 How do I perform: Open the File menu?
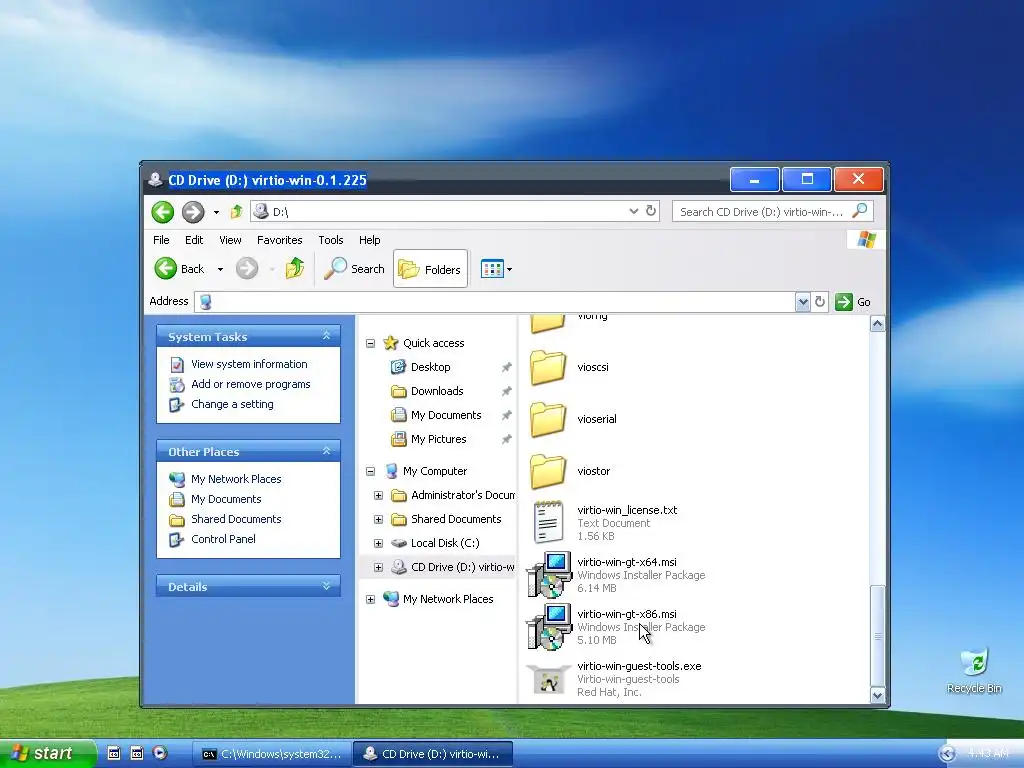tap(161, 240)
